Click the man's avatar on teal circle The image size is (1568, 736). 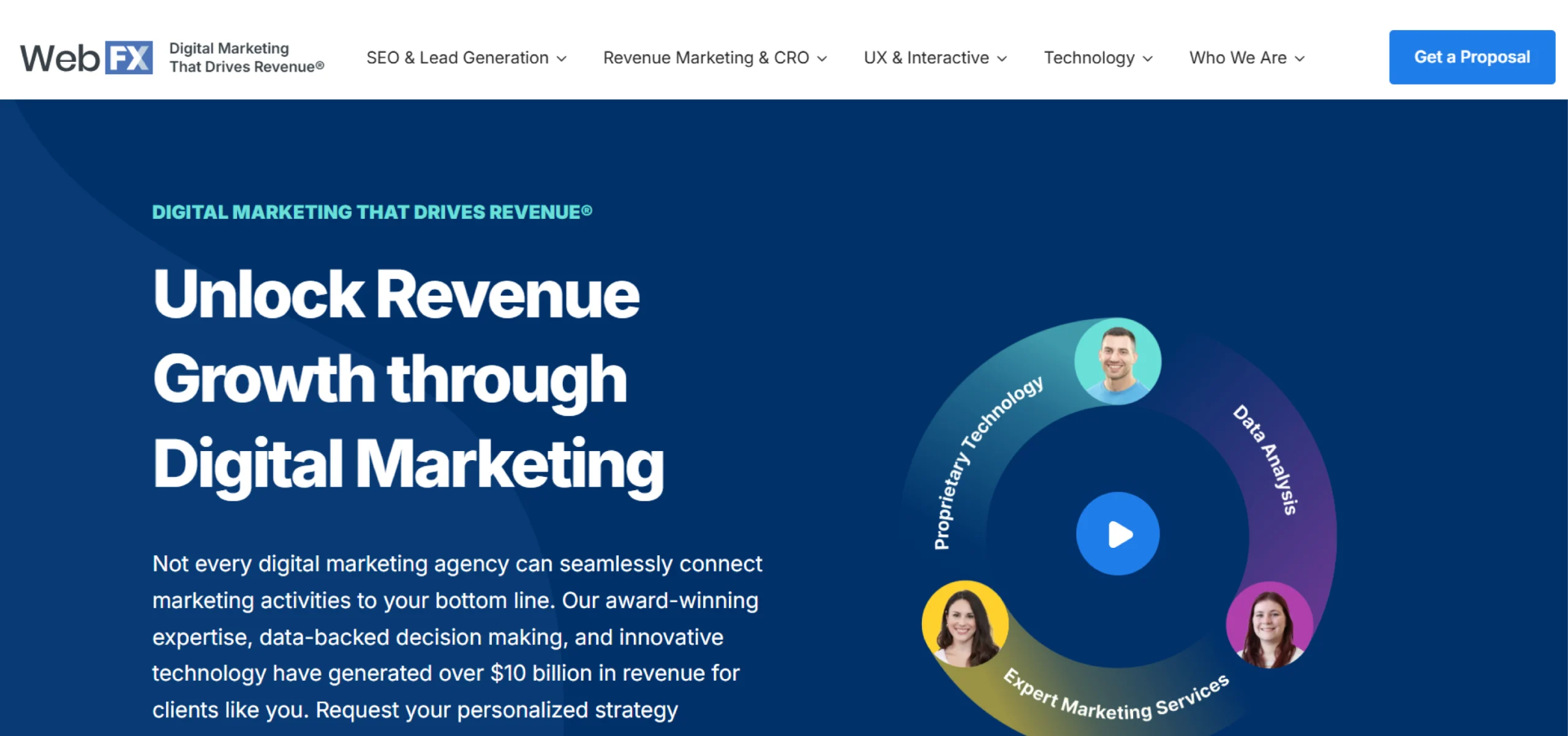point(1117,362)
